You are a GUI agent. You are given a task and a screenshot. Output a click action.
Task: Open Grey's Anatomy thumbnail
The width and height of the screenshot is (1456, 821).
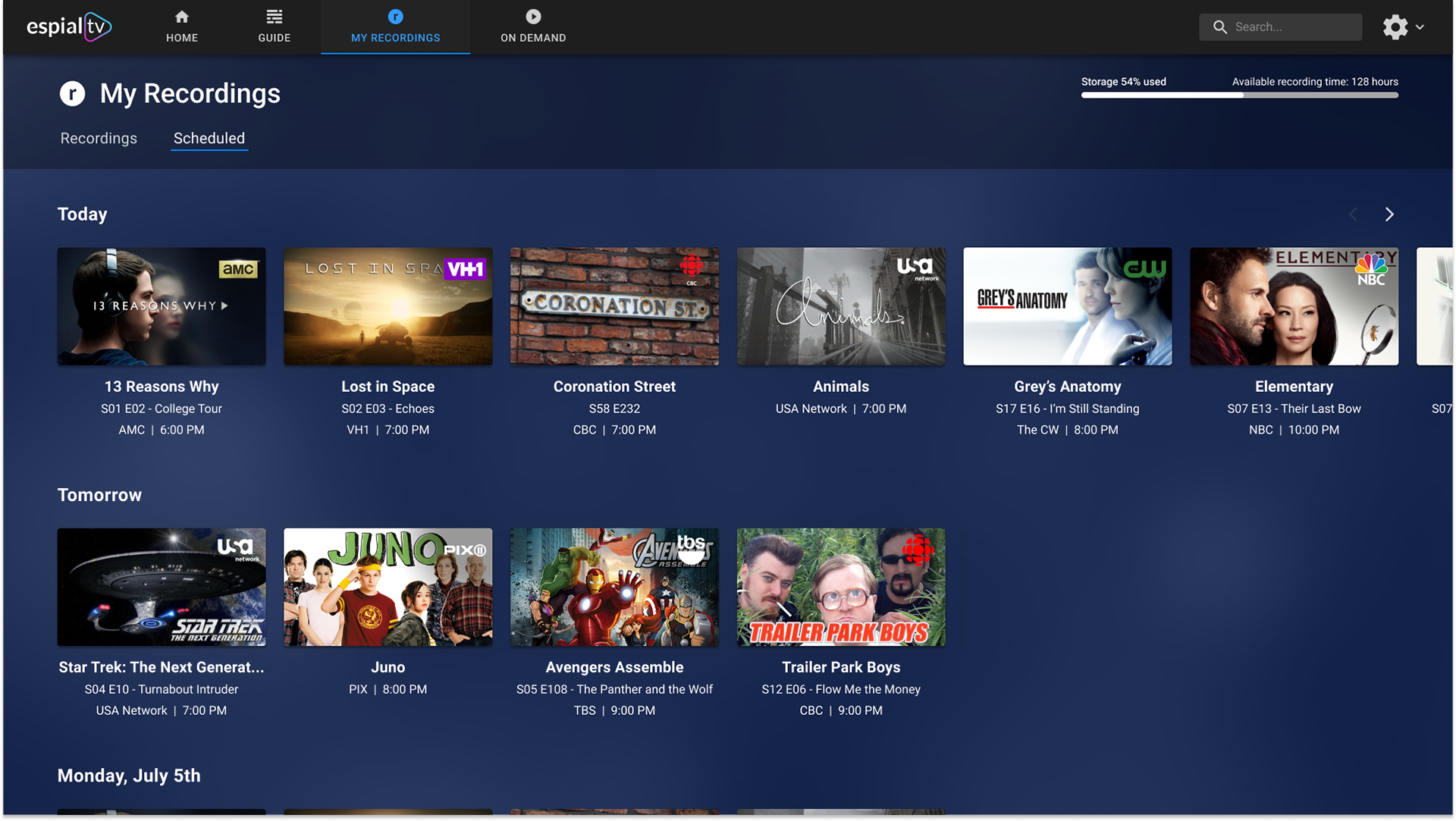(x=1068, y=306)
